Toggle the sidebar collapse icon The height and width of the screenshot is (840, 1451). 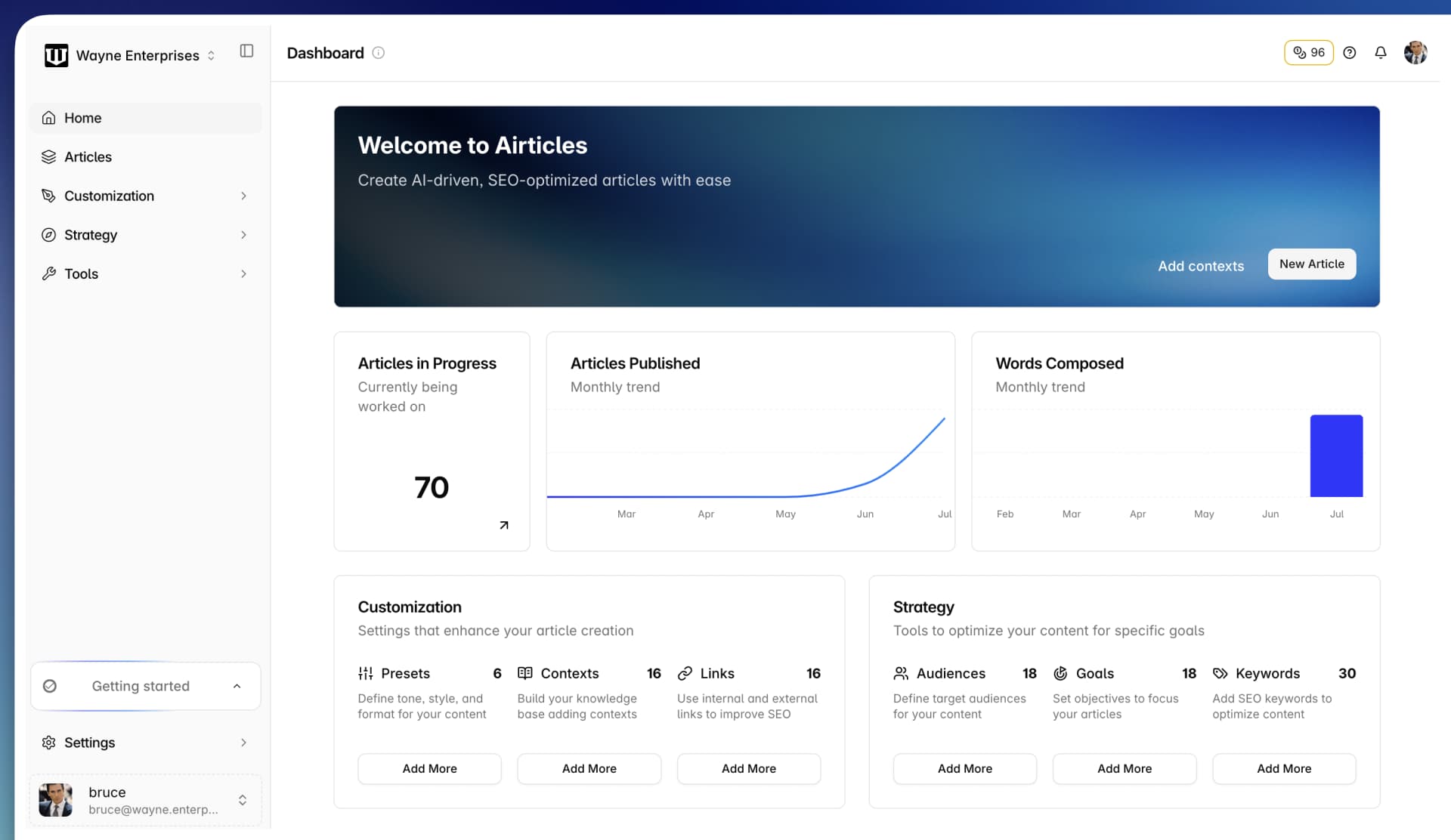pyautogui.click(x=246, y=51)
